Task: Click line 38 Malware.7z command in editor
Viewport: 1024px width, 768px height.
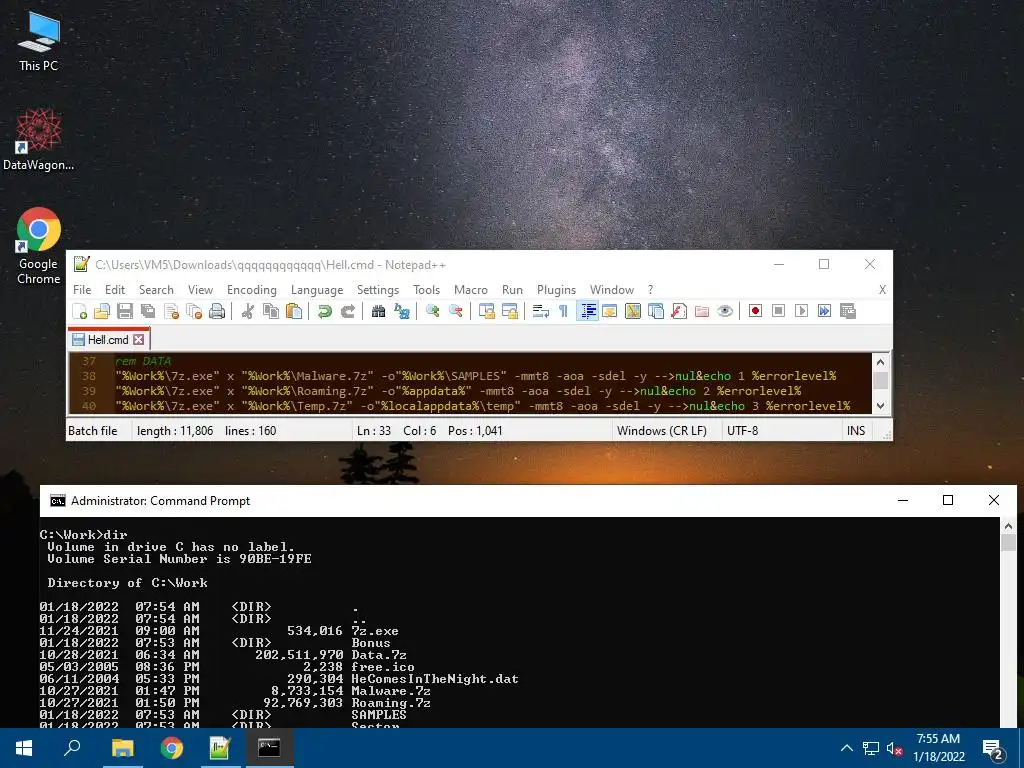Action: 475,376
